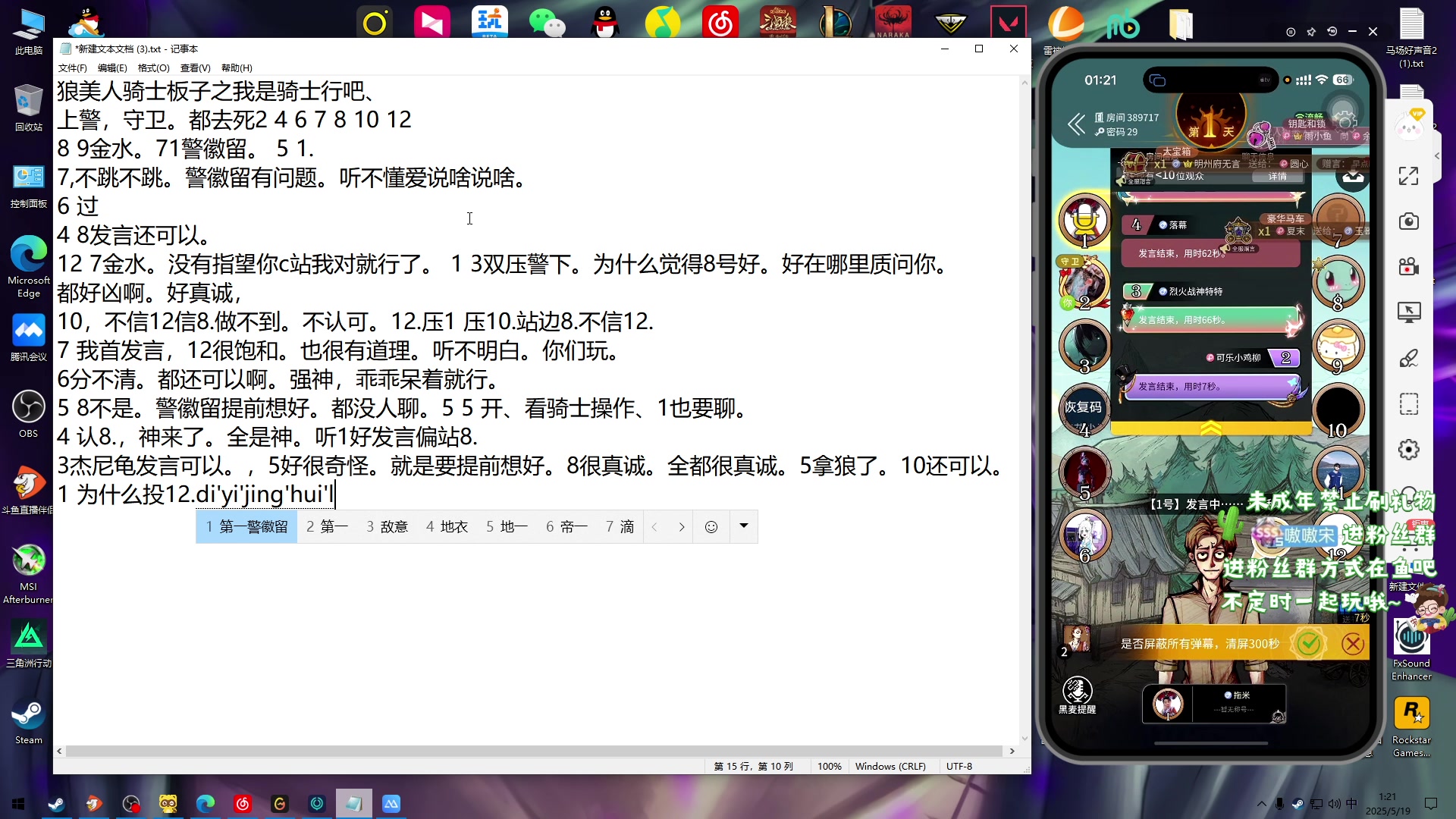Screen dimensions: 1456x819
Task: Open the Windows Start menu
Action: click(18, 804)
